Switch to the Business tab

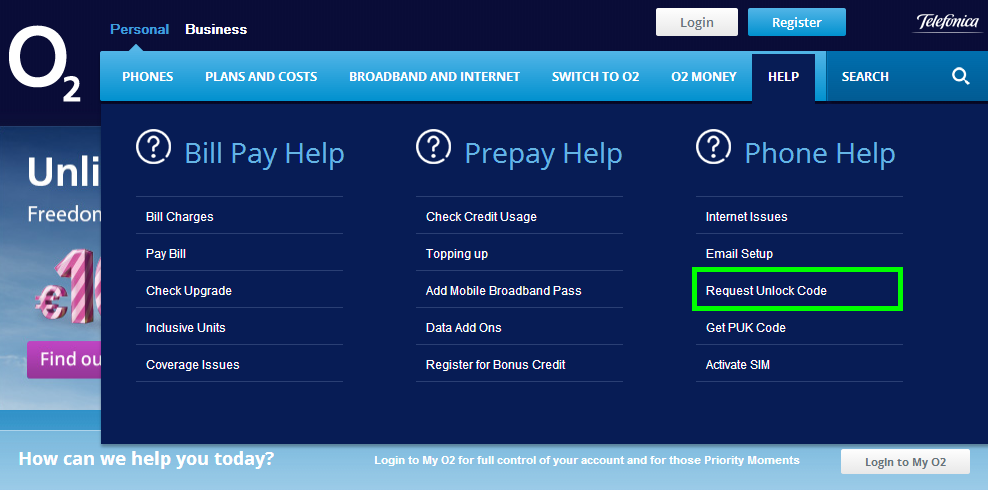click(216, 29)
